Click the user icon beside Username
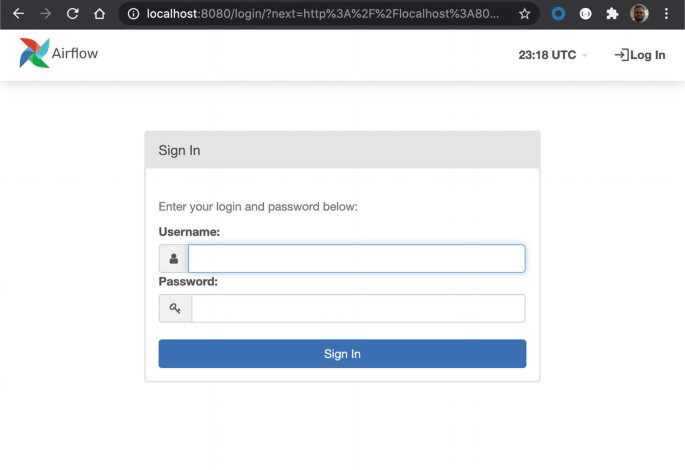Image resolution: width=685 pixels, height=470 pixels. coord(174,259)
